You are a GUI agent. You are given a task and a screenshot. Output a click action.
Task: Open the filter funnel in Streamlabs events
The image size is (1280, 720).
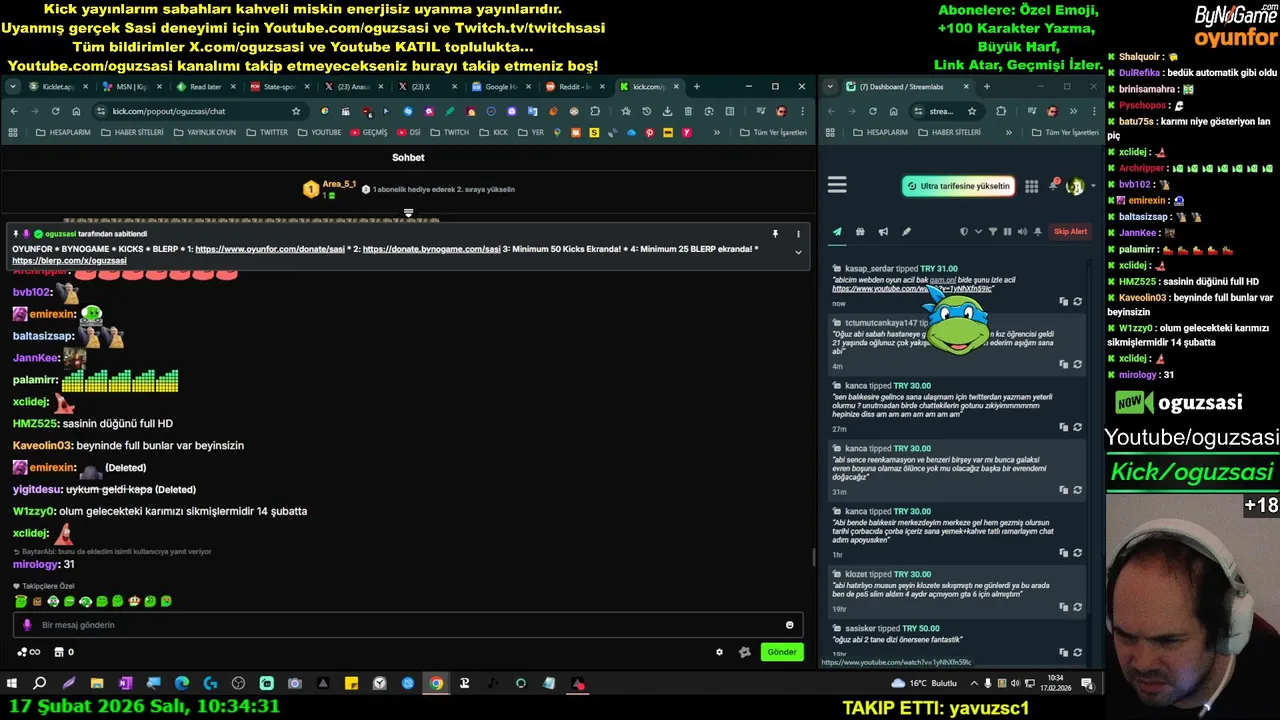(993, 232)
